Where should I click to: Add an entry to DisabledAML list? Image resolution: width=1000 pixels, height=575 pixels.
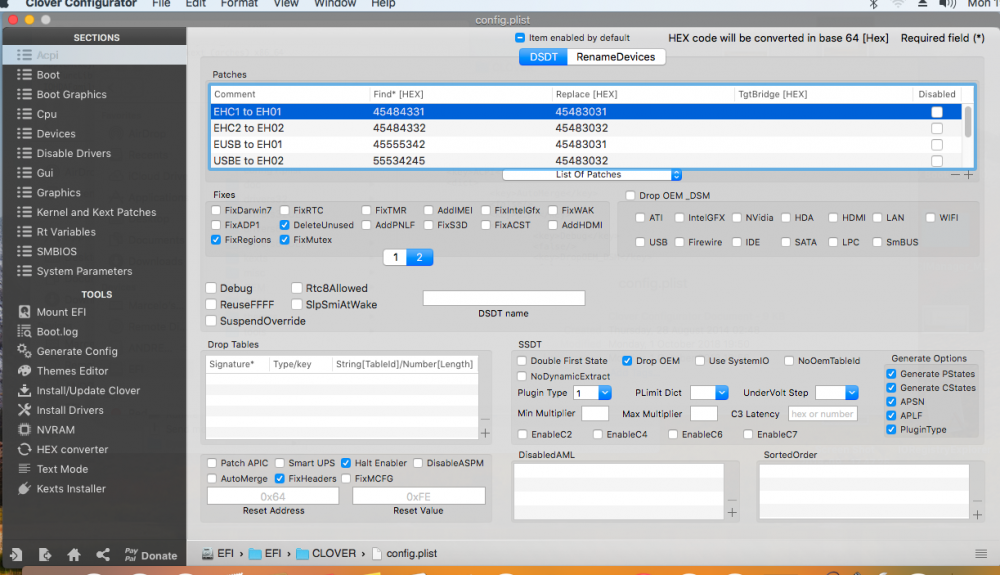pyautogui.click(x=732, y=513)
